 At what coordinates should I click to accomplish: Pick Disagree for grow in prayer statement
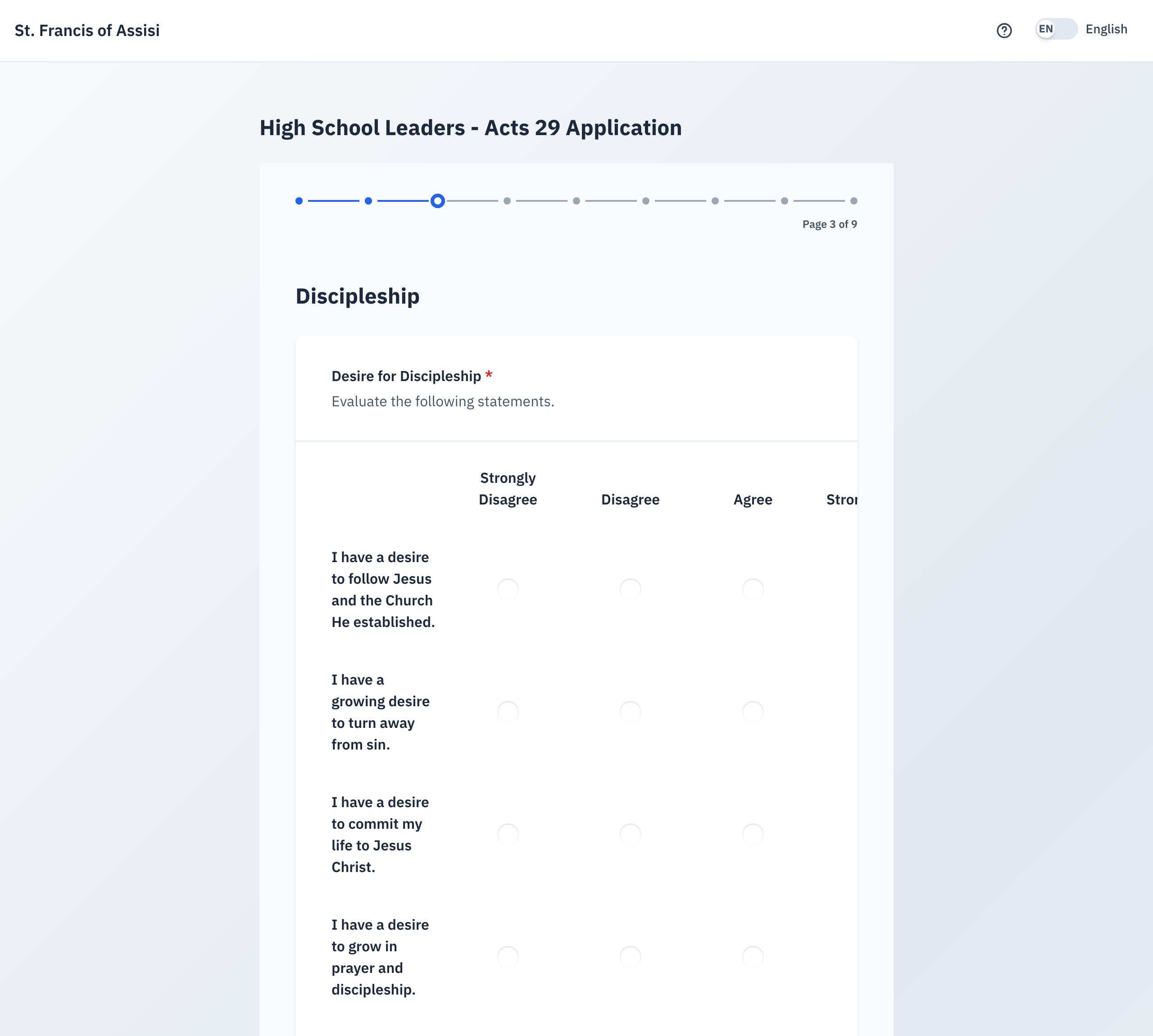pos(631,956)
